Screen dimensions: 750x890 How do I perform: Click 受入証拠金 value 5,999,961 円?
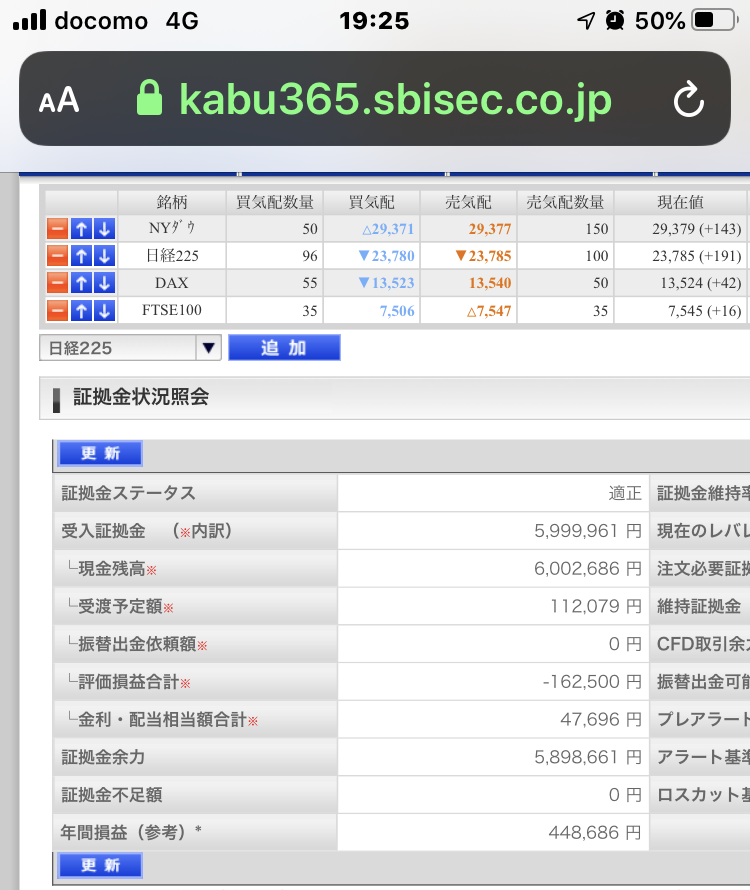coord(588,531)
